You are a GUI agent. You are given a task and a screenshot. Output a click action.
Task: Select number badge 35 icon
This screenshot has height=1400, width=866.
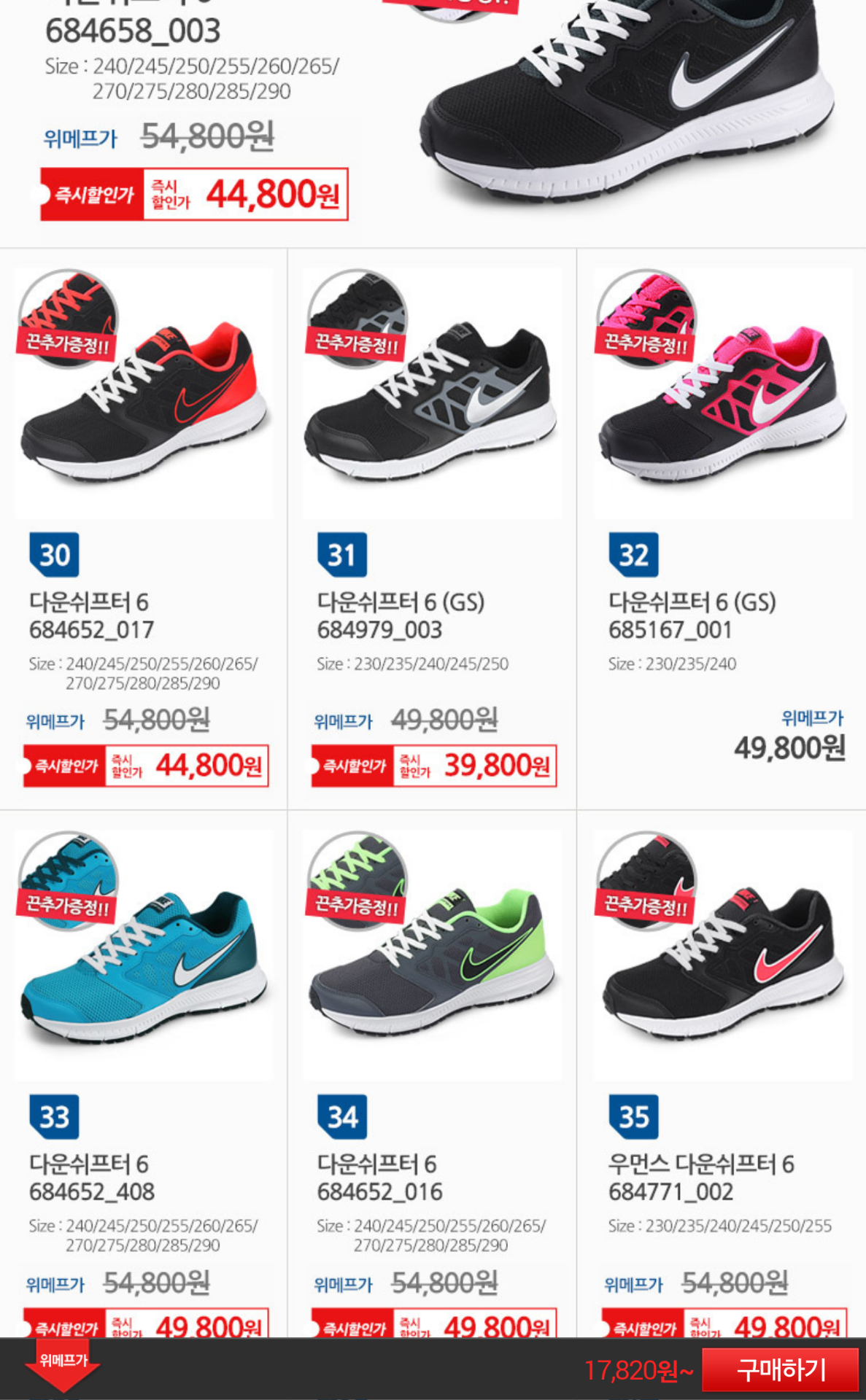pos(633,1117)
